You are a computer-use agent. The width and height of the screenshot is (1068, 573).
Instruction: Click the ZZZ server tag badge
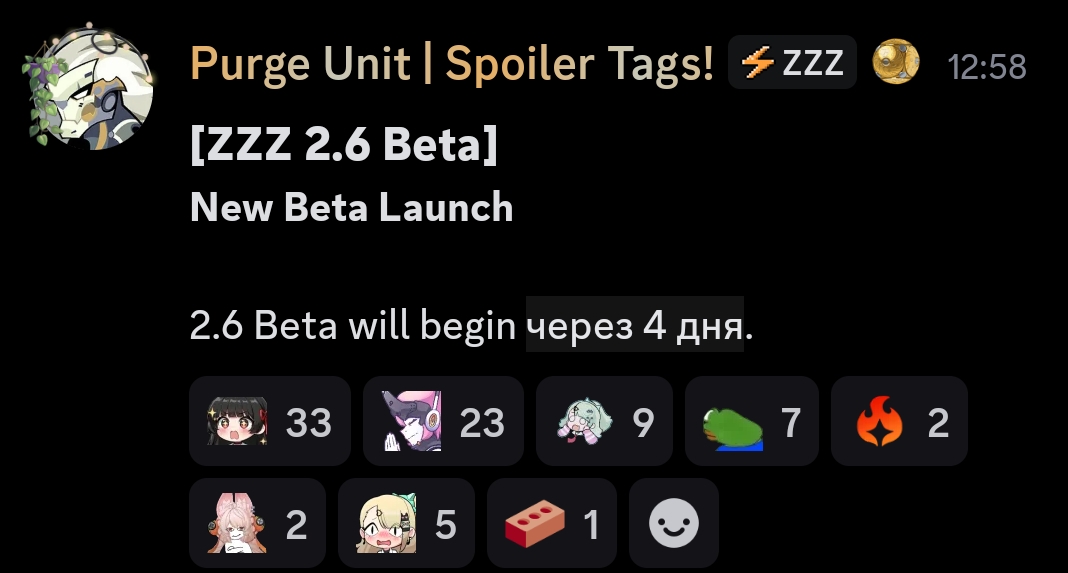792,63
